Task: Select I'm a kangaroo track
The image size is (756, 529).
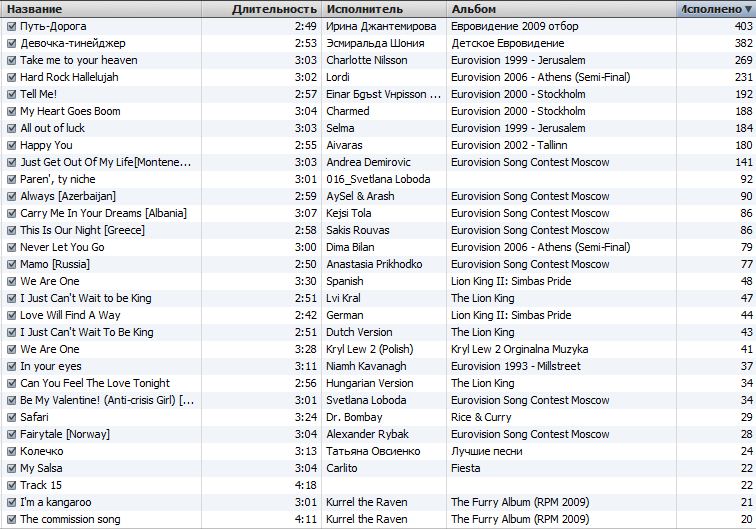Action: (x=55, y=502)
